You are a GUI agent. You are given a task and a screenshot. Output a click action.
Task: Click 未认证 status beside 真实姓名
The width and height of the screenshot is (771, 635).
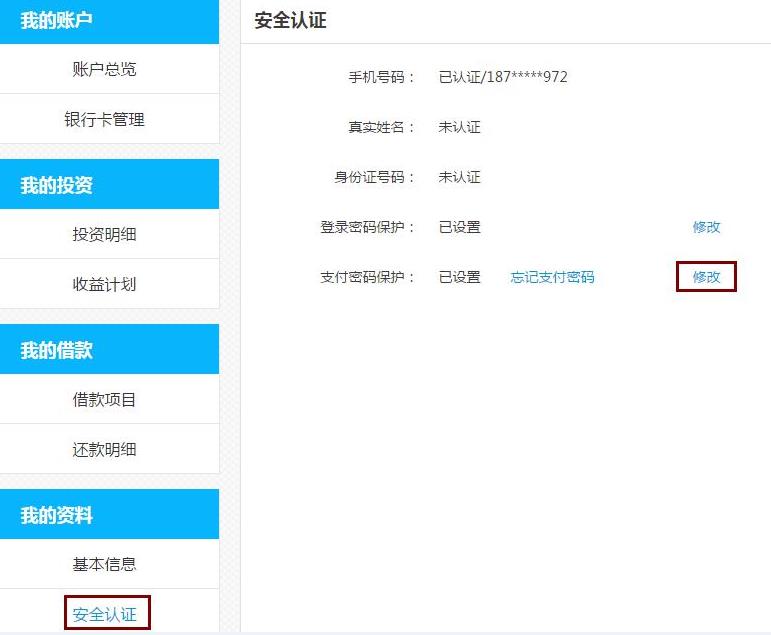[x=459, y=127]
